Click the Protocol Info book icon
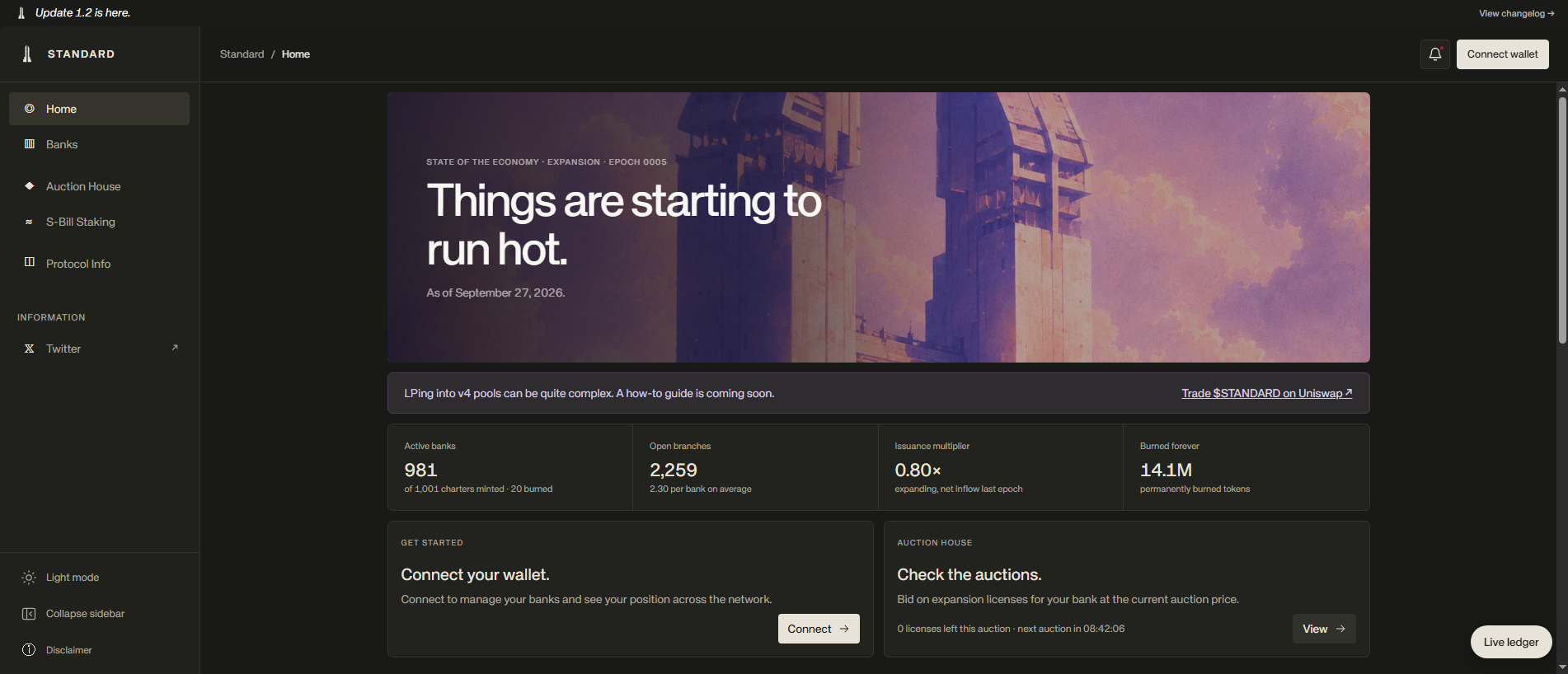The height and width of the screenshot is (674, 1568). [30, 263]
